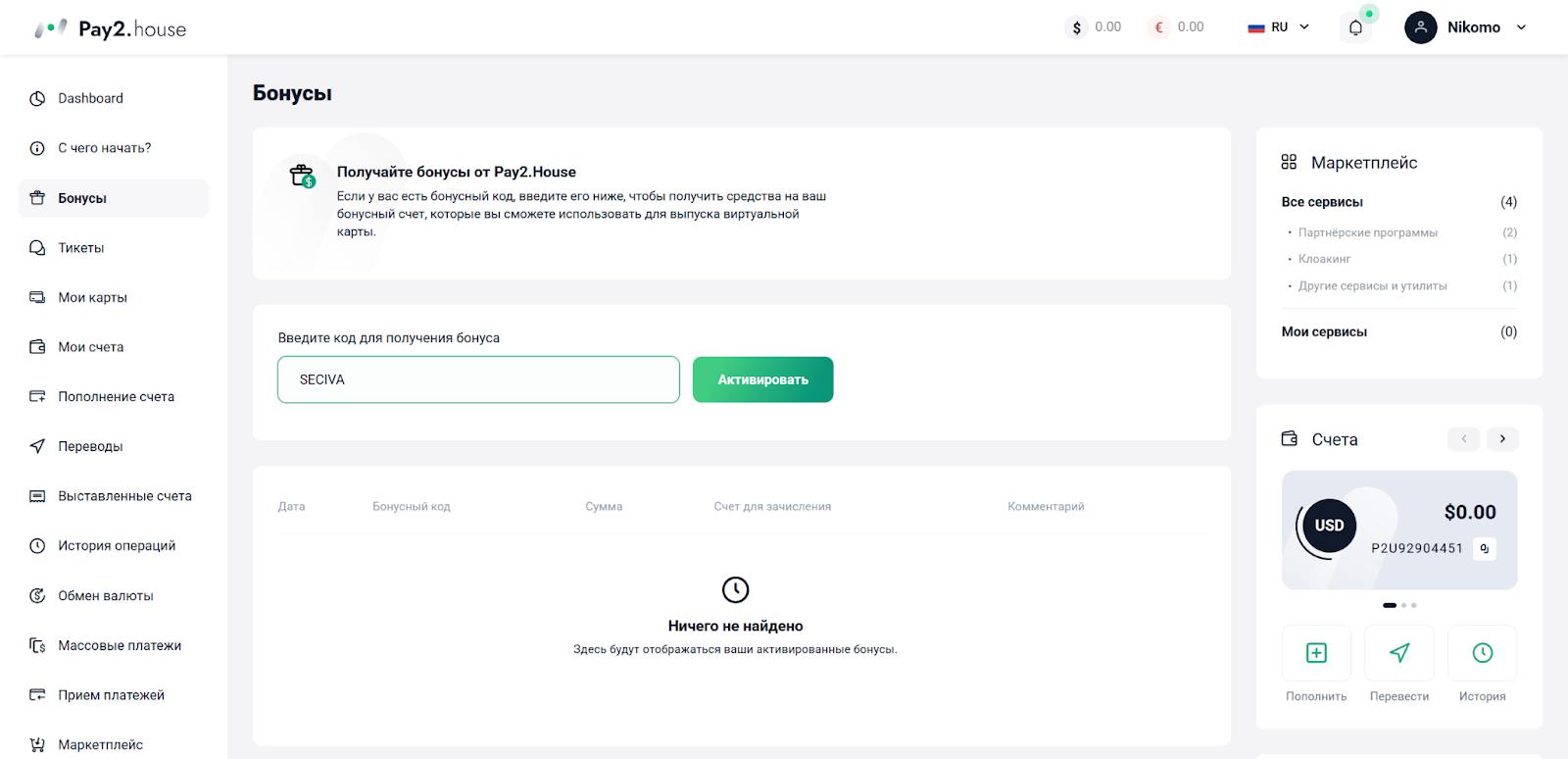Click the Выставленные счета sidebar icon

click(37, 496)
